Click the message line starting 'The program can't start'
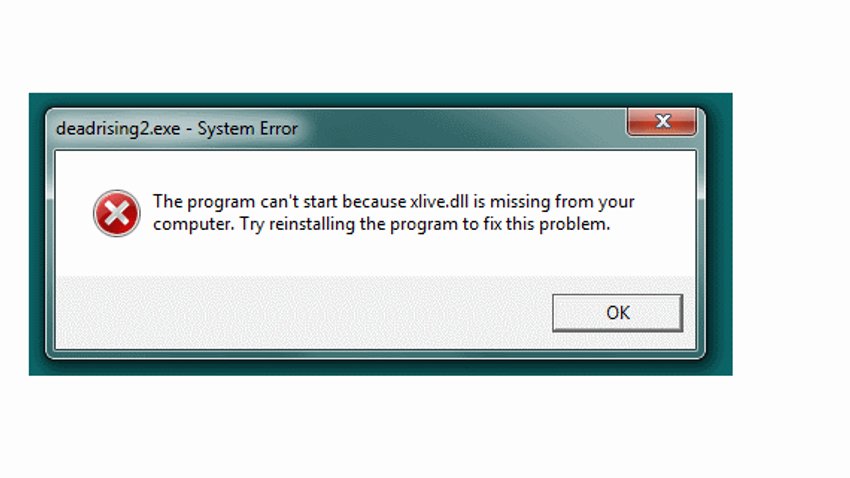The height and width of the screenshot is (478, 850). click(394, 202)
